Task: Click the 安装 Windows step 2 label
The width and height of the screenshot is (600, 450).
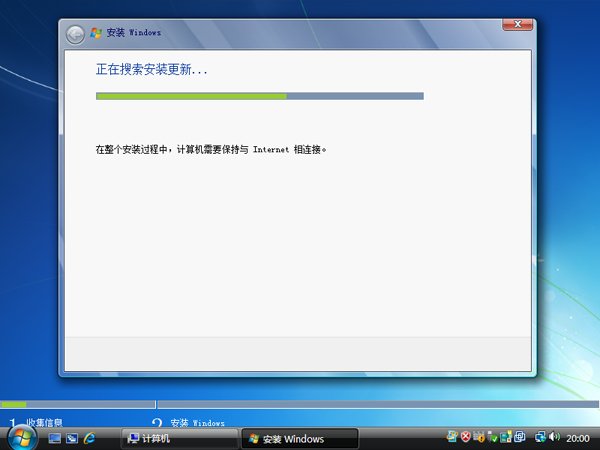Action: (197, 422)
